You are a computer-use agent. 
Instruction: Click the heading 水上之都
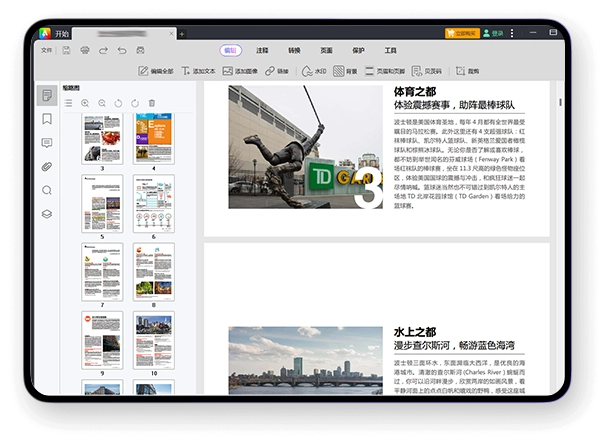pyautogui.click(x=415, y=332)
